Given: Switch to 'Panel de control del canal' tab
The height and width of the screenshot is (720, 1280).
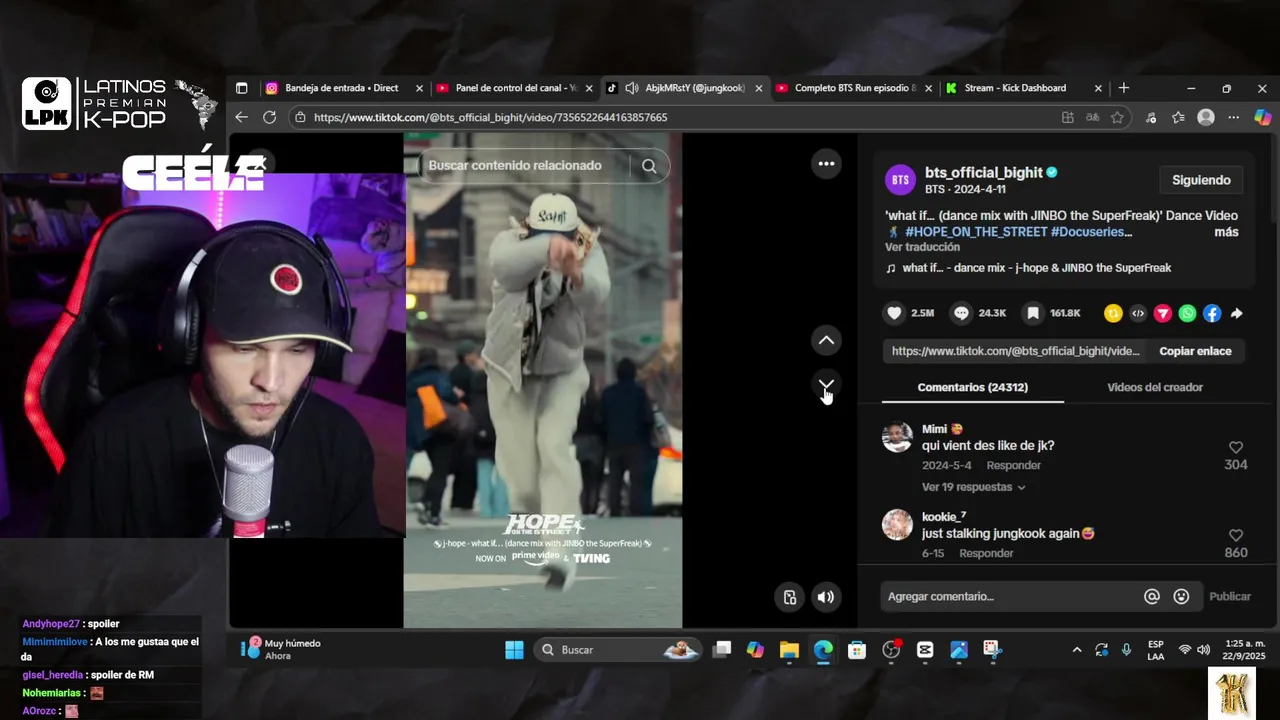Looking at the screenshot, I should pos(514,88).
